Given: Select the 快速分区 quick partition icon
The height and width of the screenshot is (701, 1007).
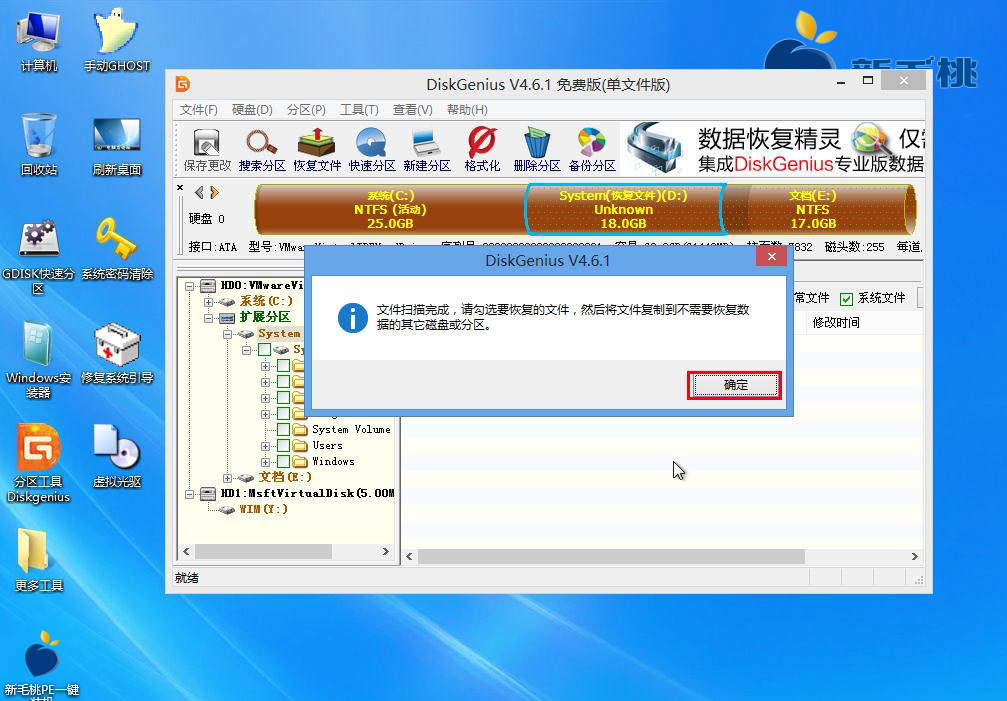Looking at the screenshot, I should click(372, 150).
